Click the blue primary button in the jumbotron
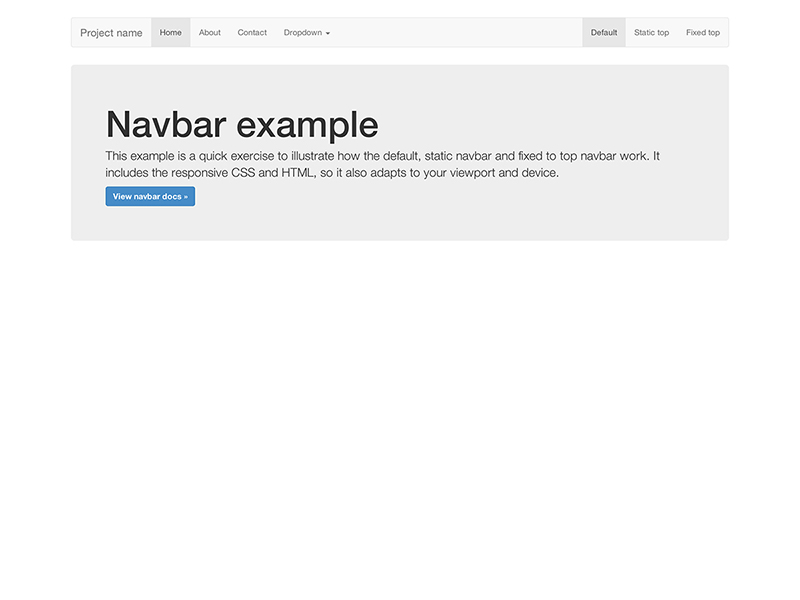Viewport: 800px width, 600px height. point(150,196)
